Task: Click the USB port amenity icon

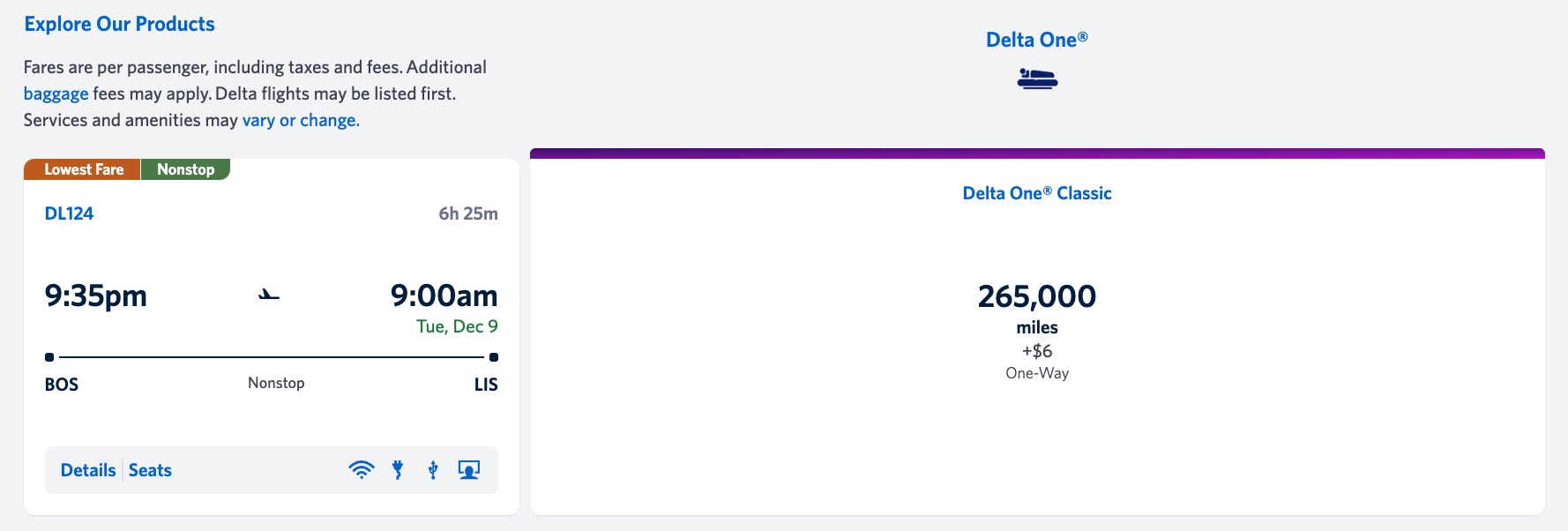Action: click(x=433, y=470)
